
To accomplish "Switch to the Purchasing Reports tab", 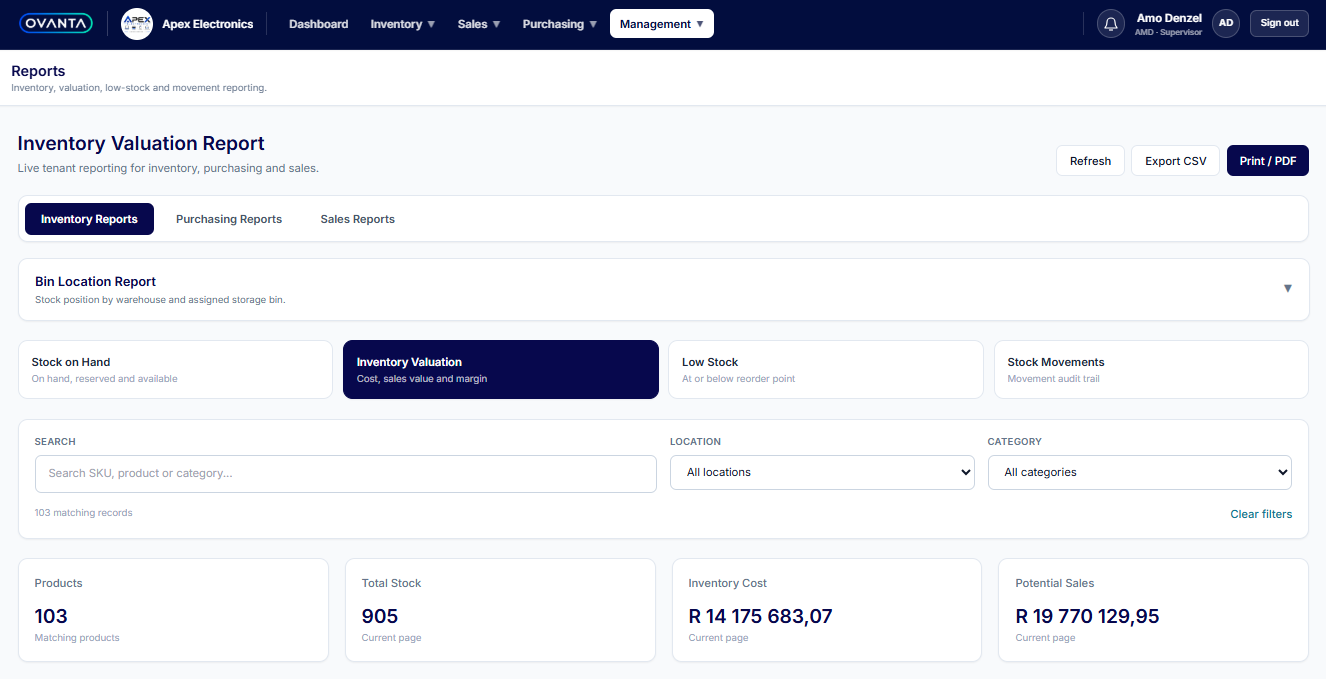I will [229, 219].
